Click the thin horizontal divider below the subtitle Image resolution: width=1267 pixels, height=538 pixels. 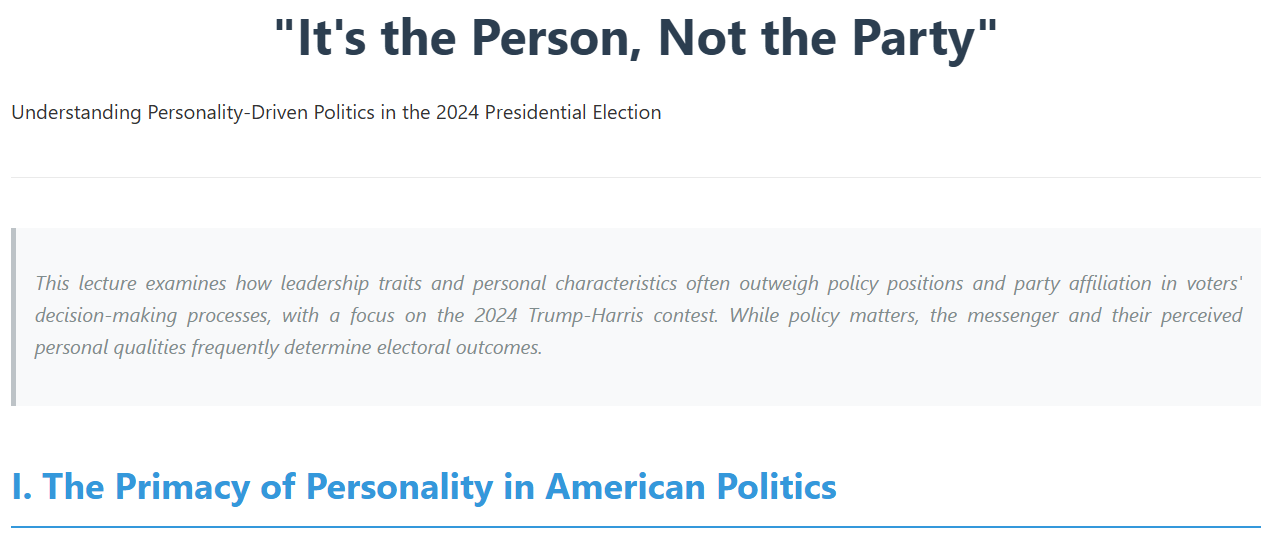(x=636, y=177)
